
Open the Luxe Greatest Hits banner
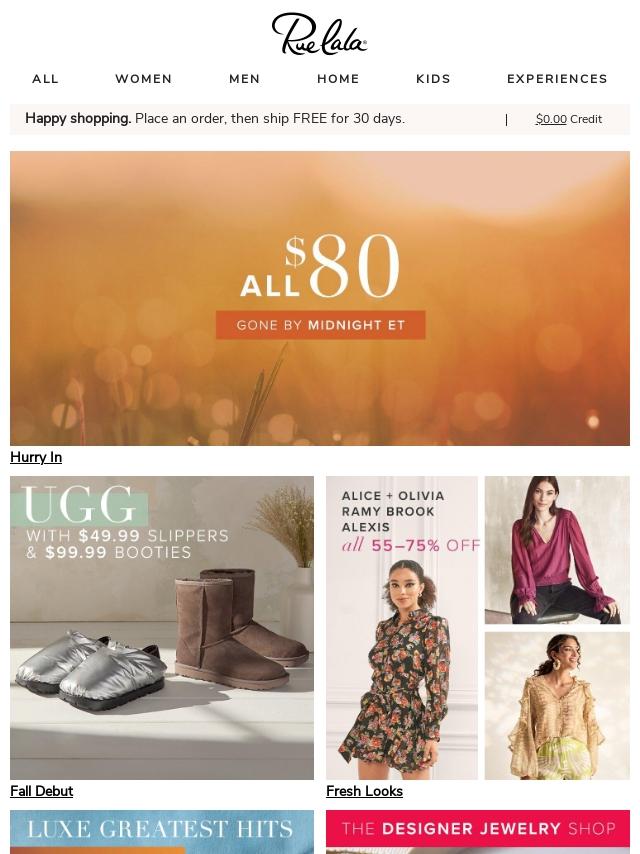pos(162,832)
